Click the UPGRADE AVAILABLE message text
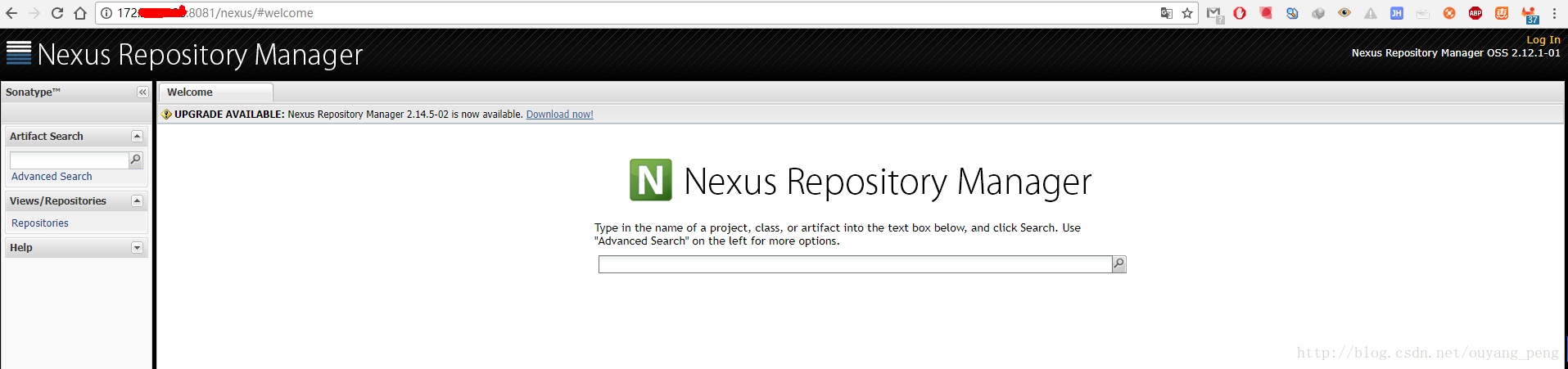Viewport: 1568px width, 369px height. 349,115
